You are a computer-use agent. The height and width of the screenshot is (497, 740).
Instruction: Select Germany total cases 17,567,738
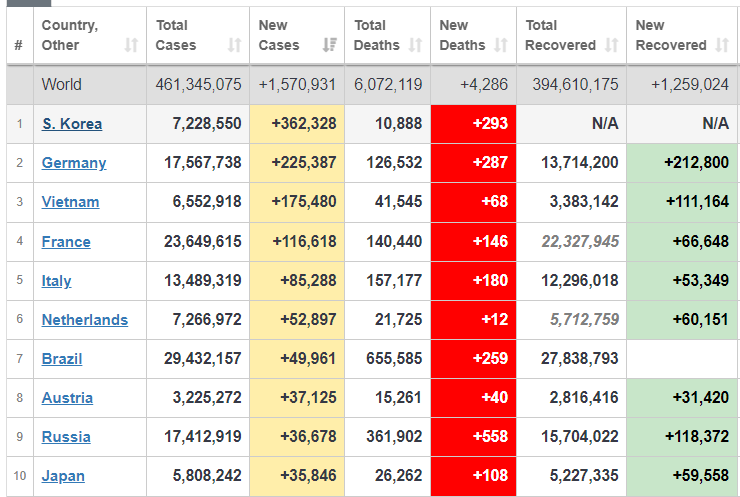[202, 163]
